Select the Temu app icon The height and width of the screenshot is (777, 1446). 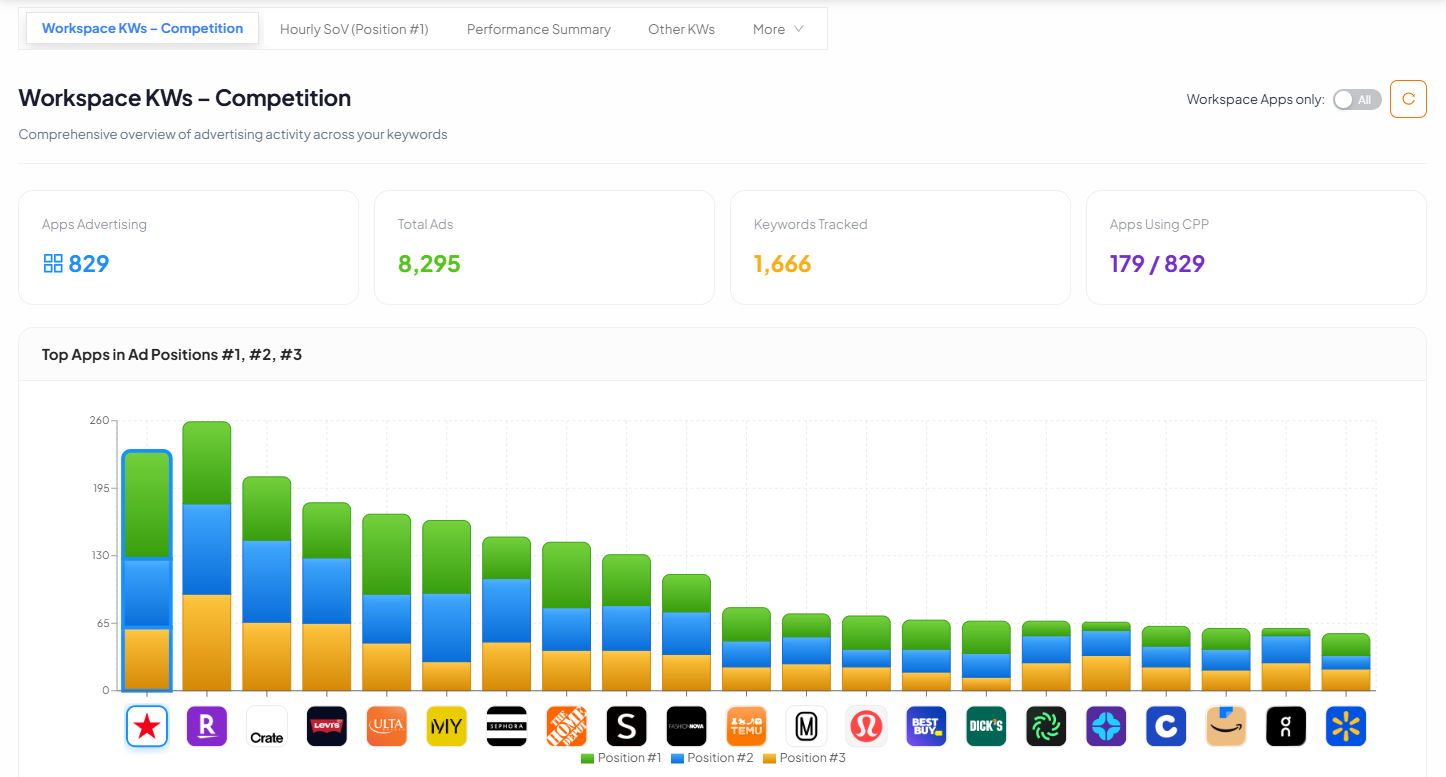coord(747,727)
